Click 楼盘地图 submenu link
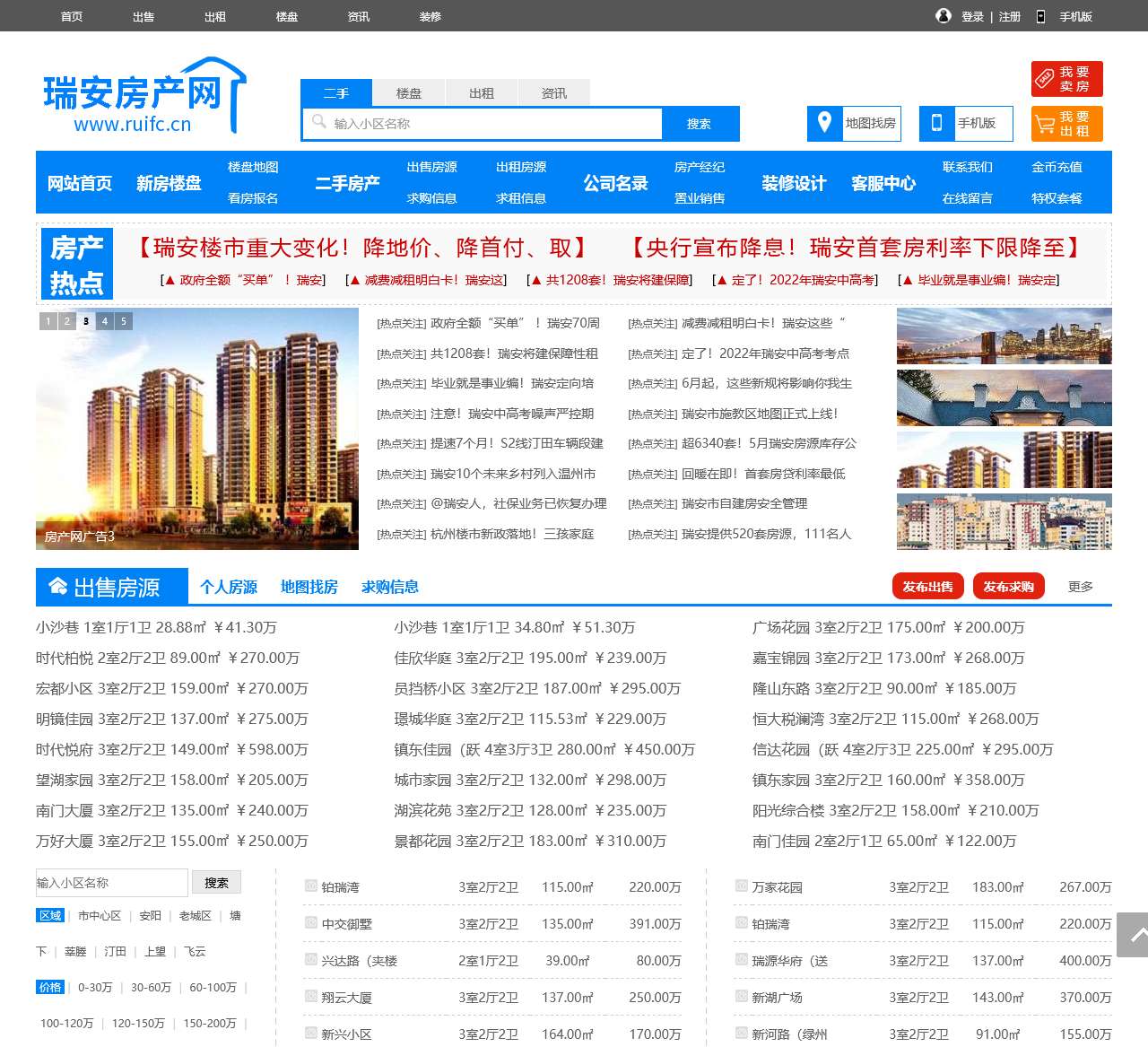The image size is (1148, 1047). (253, 167)
